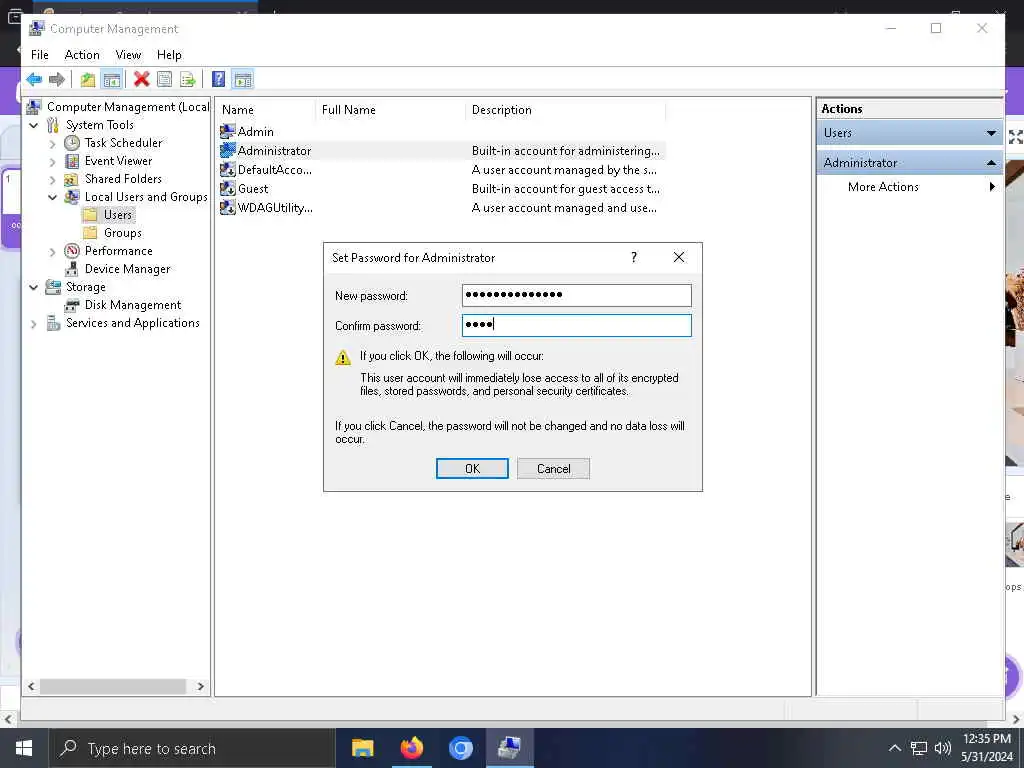Screen dimensions: 1024x768
Task: Open File Explorer from the taskbar
Action: pos(362,748)
